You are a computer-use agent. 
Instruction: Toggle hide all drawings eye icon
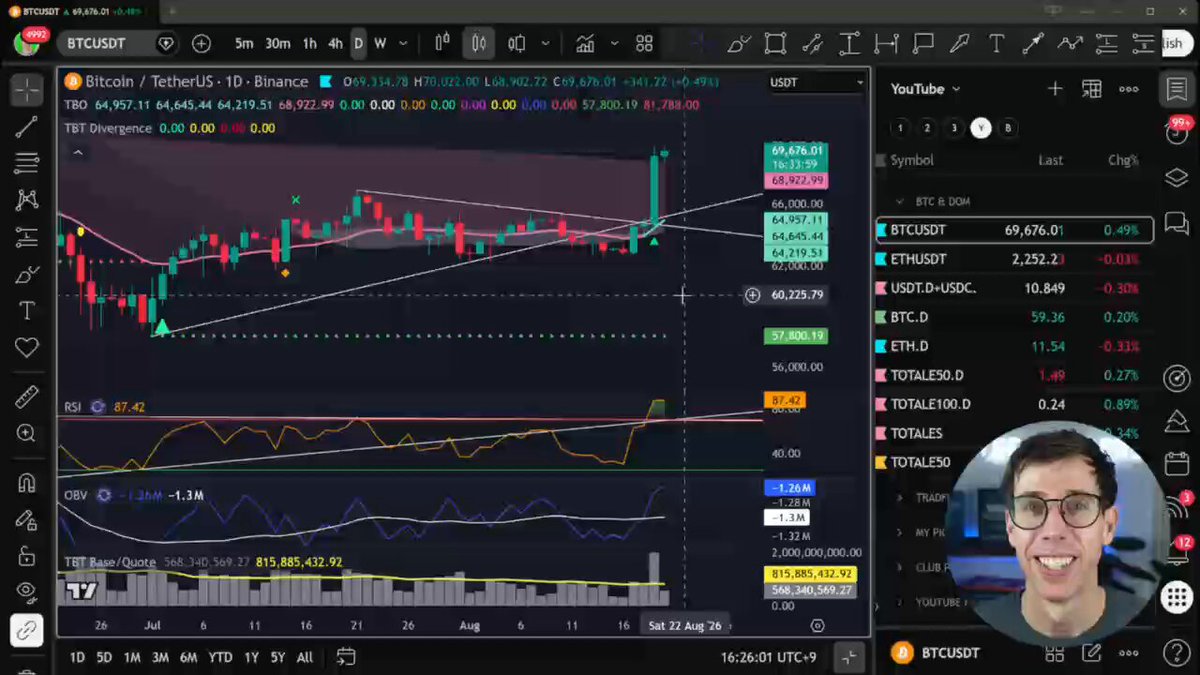(x=26, y=592)
